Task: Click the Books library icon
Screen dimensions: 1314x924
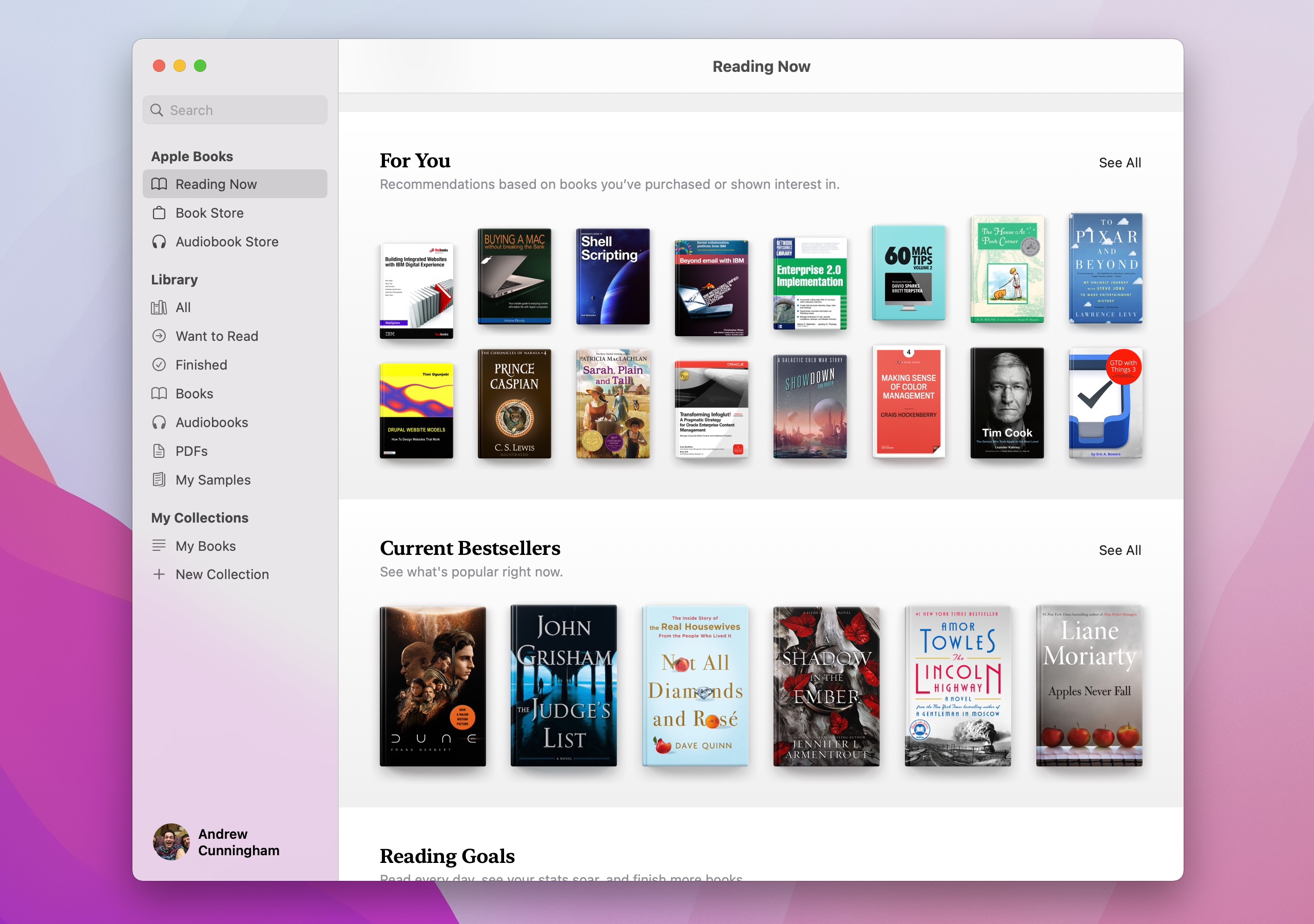Action: click(x=159, y=393)
